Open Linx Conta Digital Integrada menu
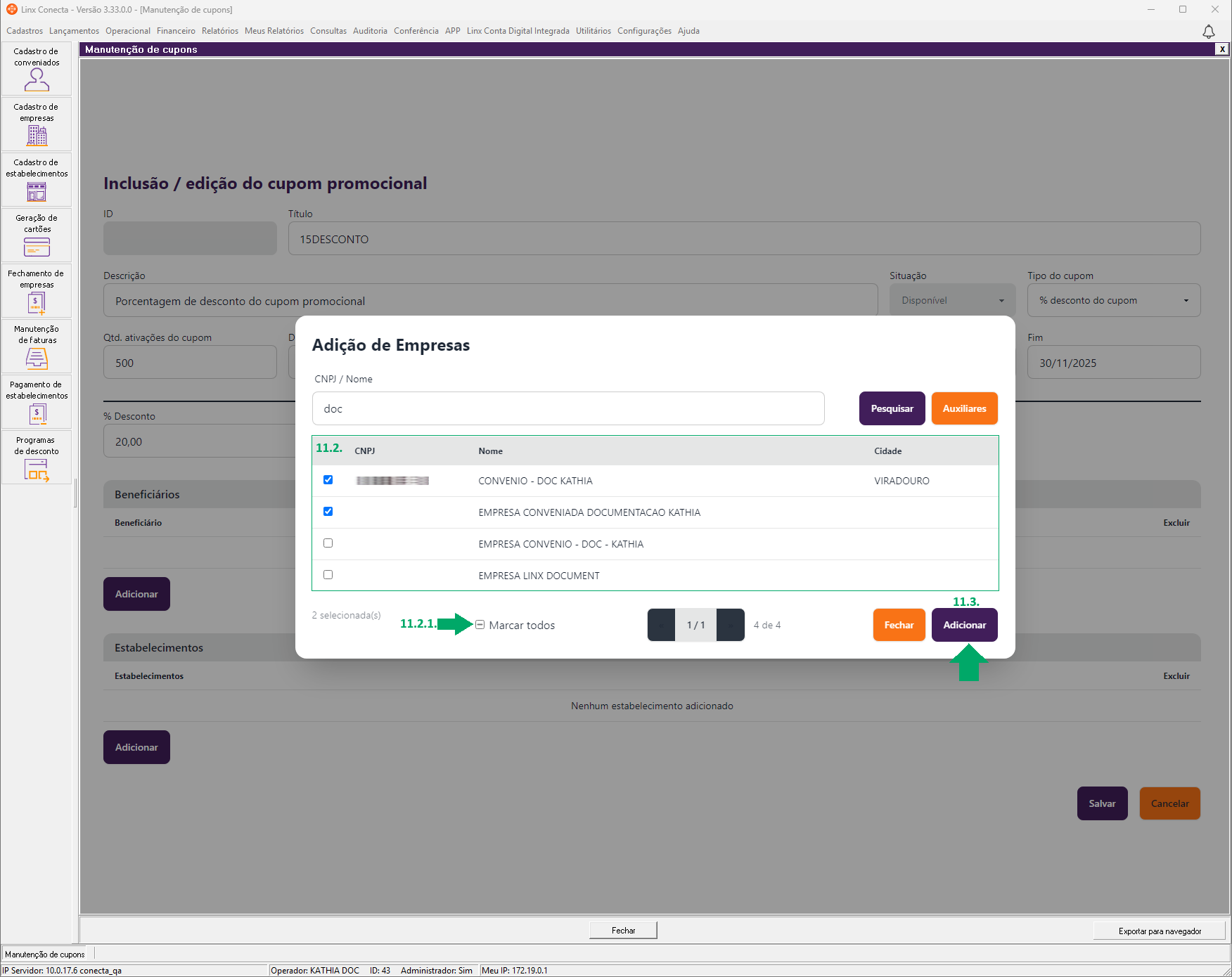Screen dimensions: 1232x977 [518, 31]
